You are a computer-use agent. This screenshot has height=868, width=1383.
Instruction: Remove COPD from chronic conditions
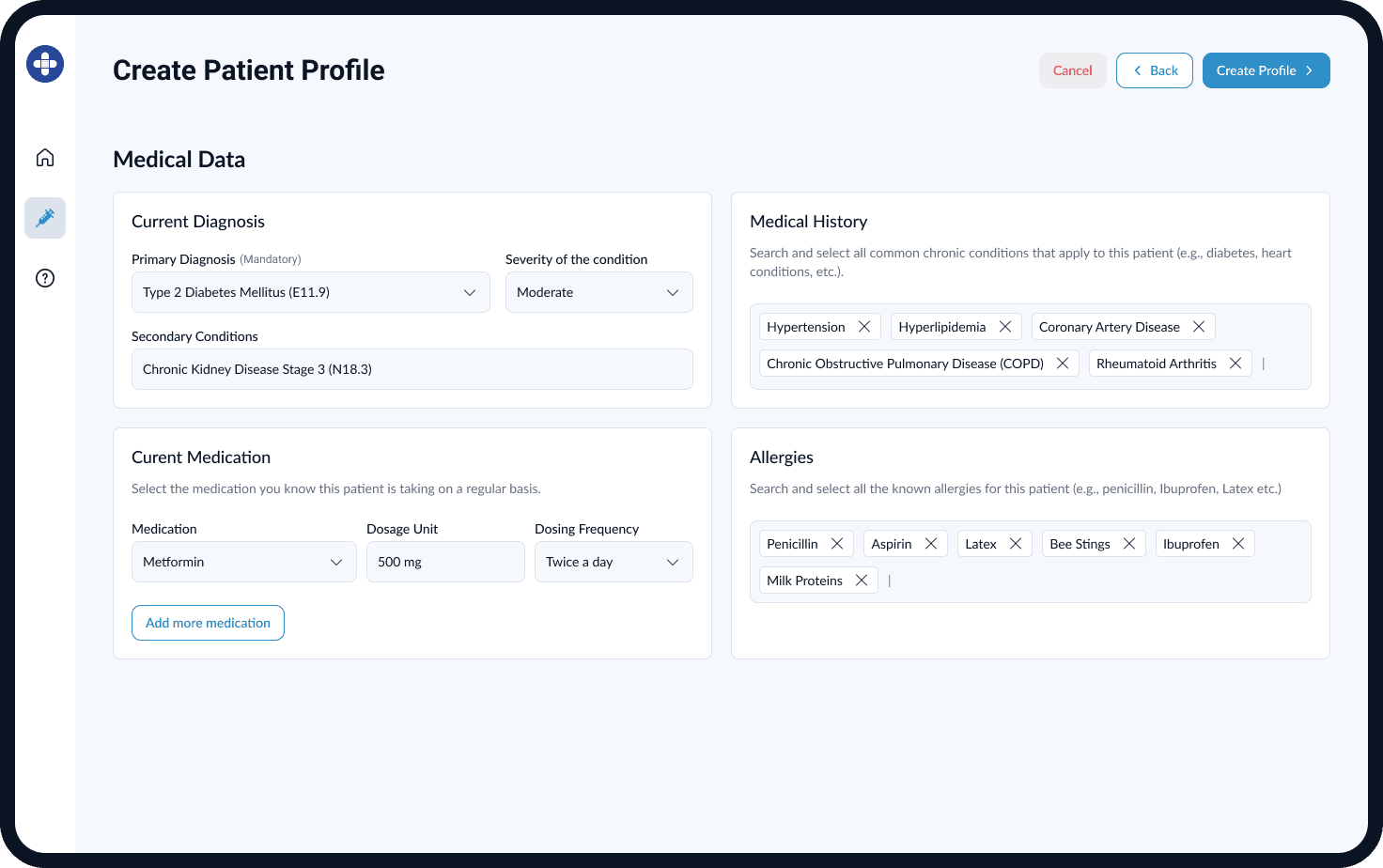click(1062, 363)
